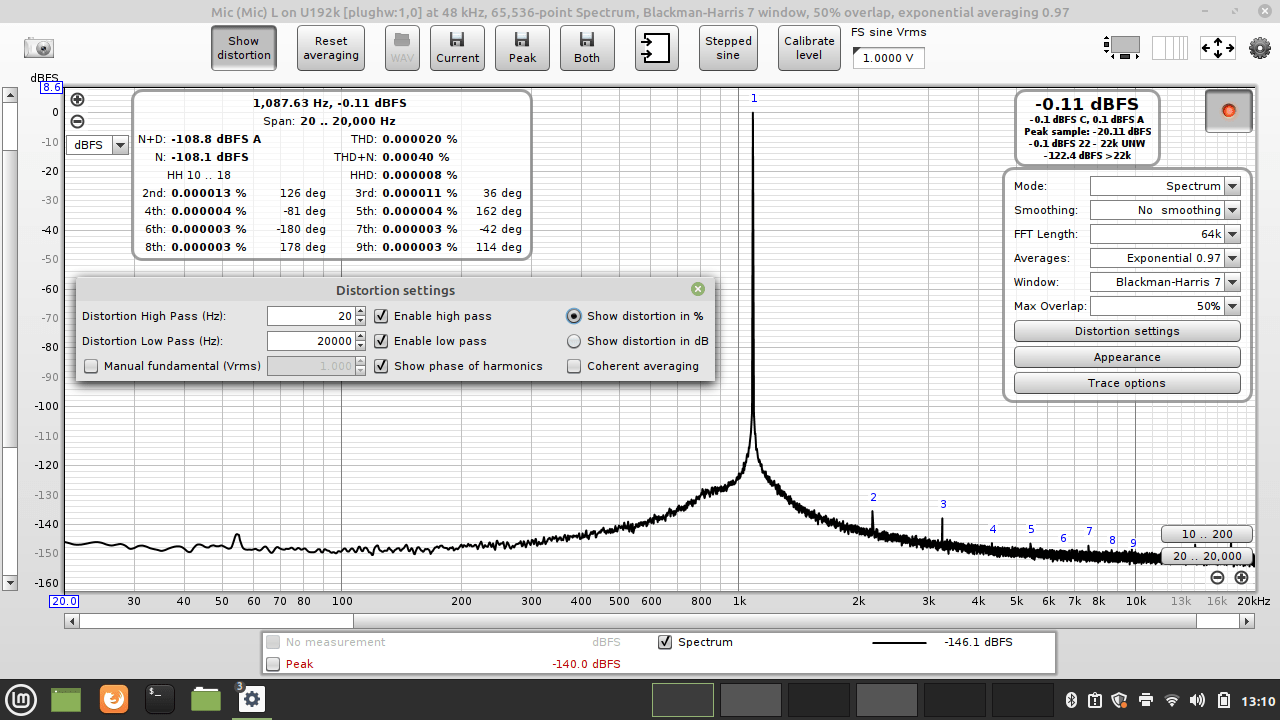Stop recording with the red record button
Image resolution: width=1280 pixels, height=720 pixels.
point(1229,111)
